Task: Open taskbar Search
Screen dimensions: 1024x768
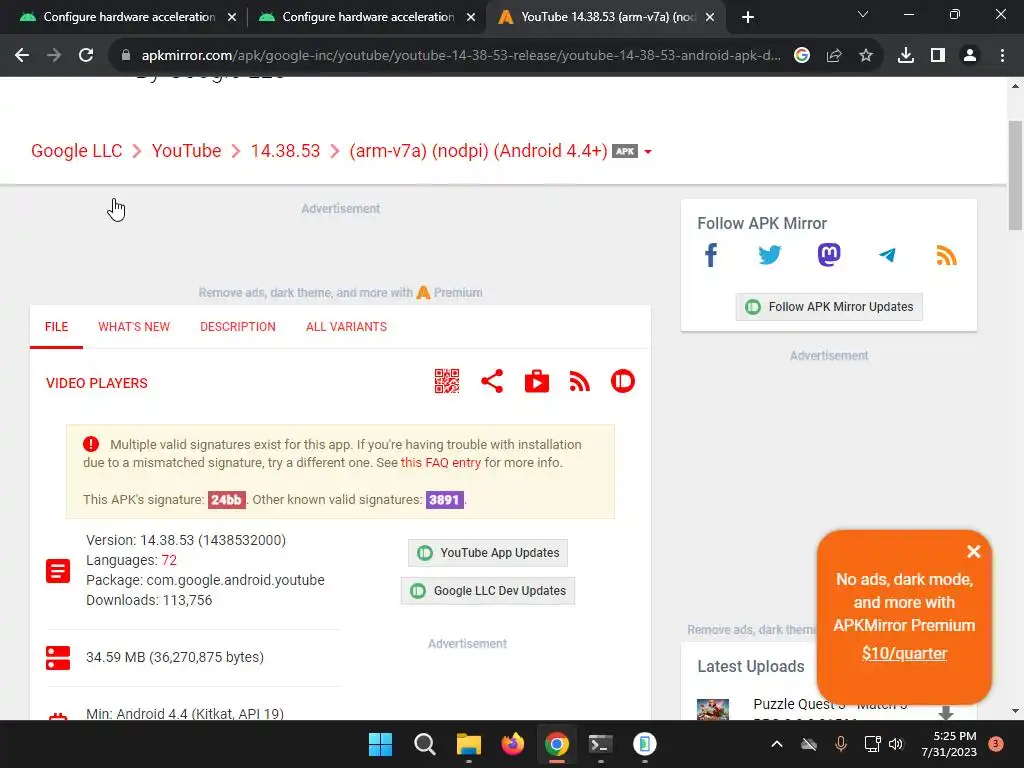Action: pyautogui.click(x=424, y=744)
